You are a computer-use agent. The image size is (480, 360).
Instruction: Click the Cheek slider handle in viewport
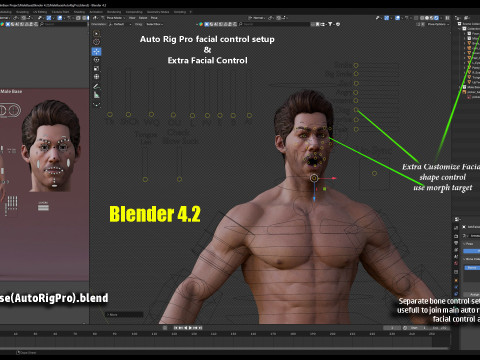[x=179, y=179]
